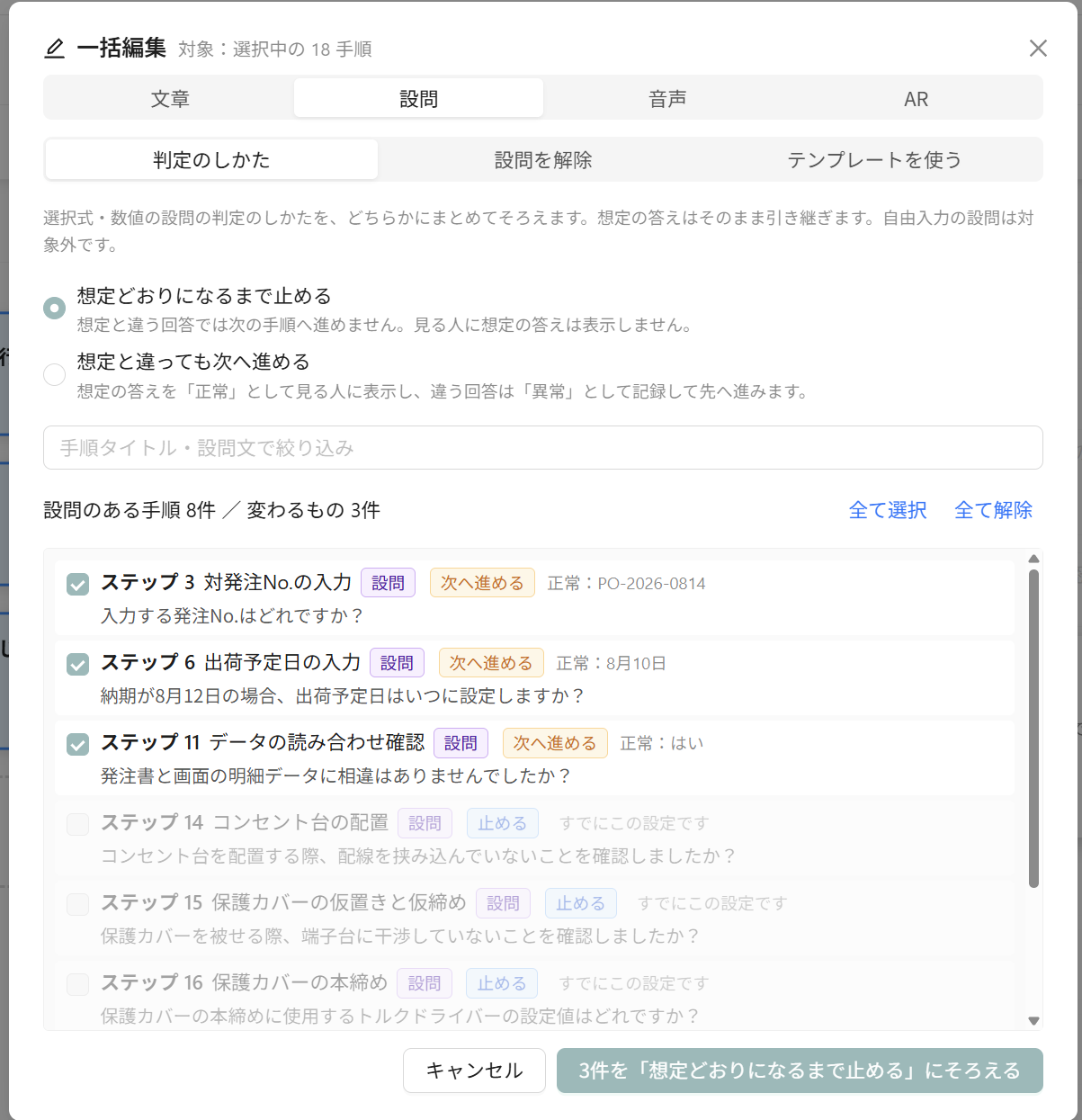Click the 全て解除 link
Viewport: 1082px width, 1120px height.
pyautogui.click(x=993, y=510)
